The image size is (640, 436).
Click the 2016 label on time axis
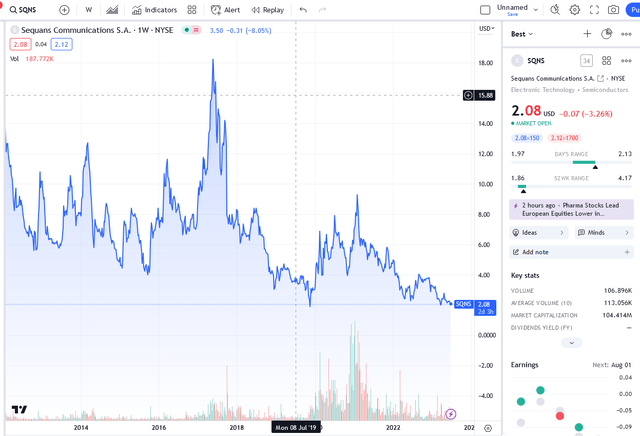(x=159, y=427)
